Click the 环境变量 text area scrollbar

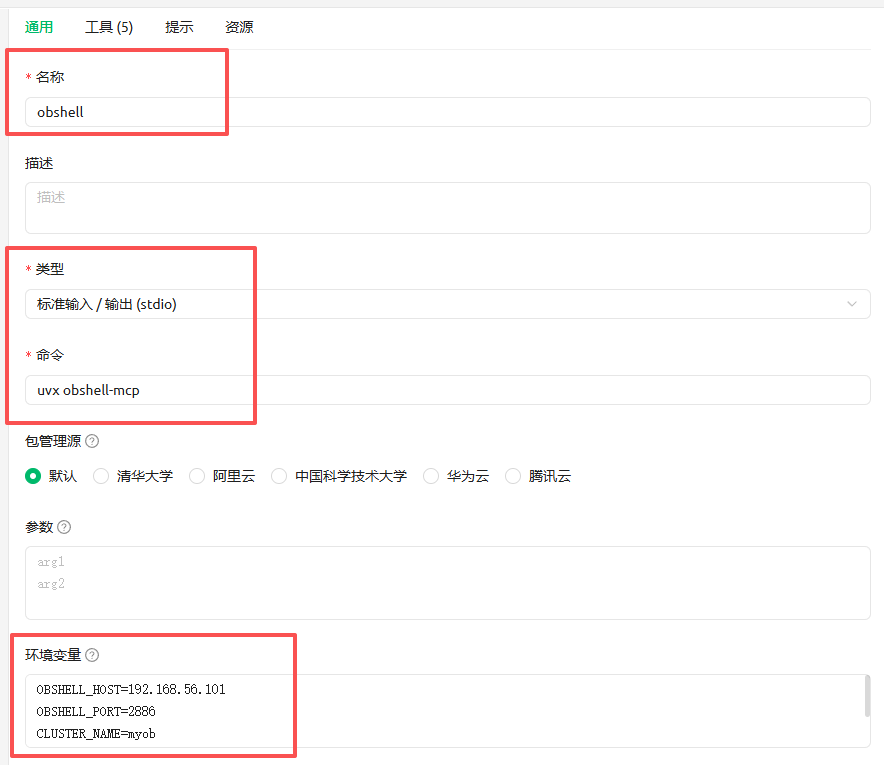coord(866,696)
